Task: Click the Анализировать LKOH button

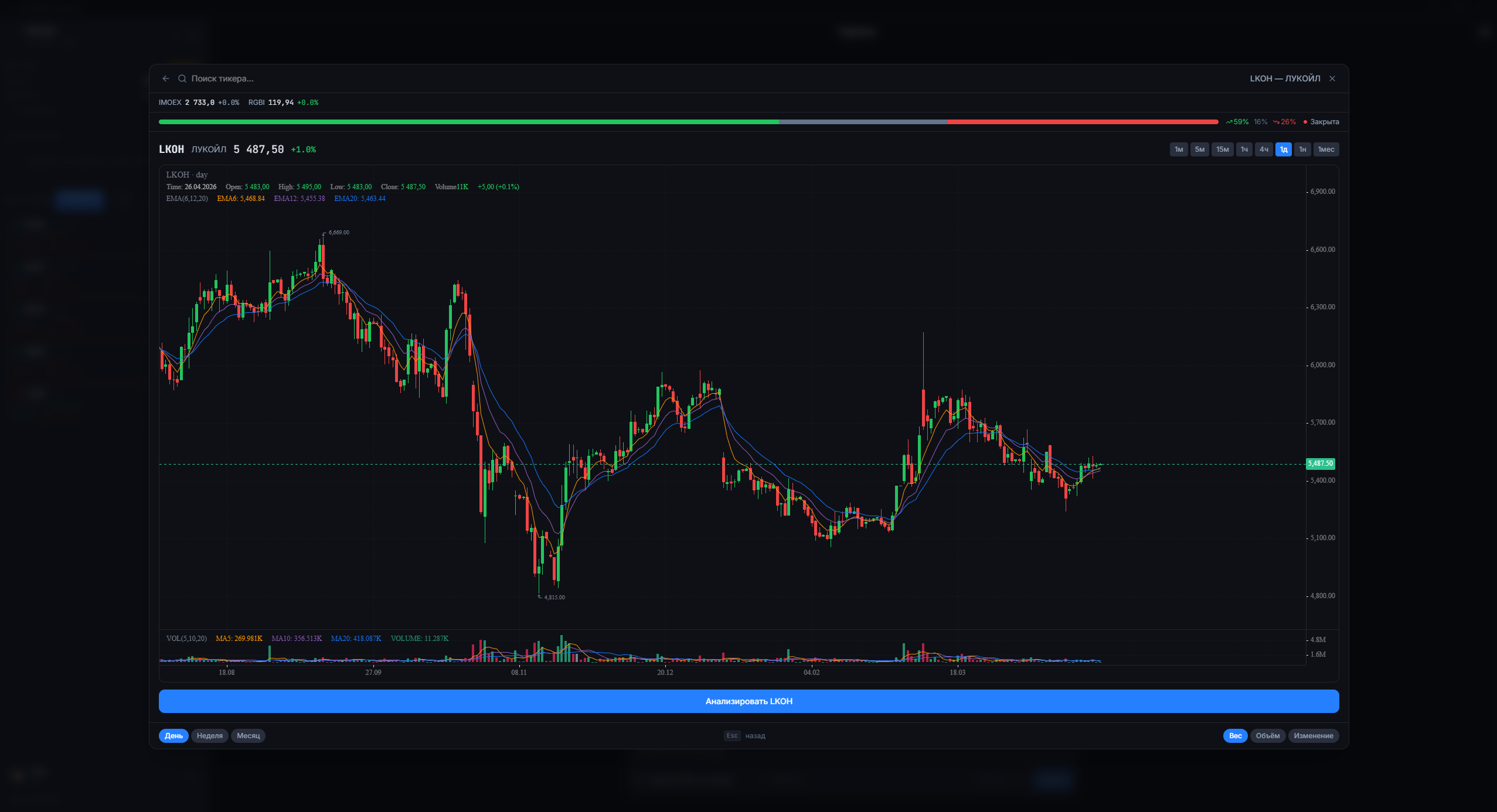Action: pyautogui.click(x=749, y=701)
